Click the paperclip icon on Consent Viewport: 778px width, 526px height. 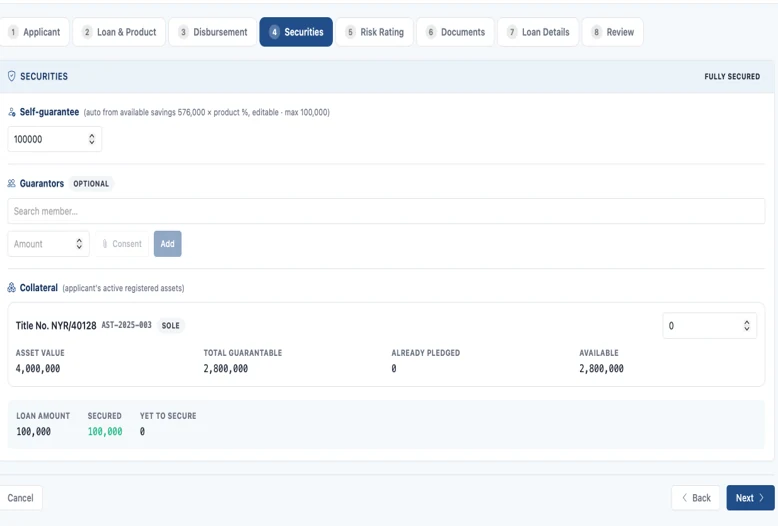(105, 244)
